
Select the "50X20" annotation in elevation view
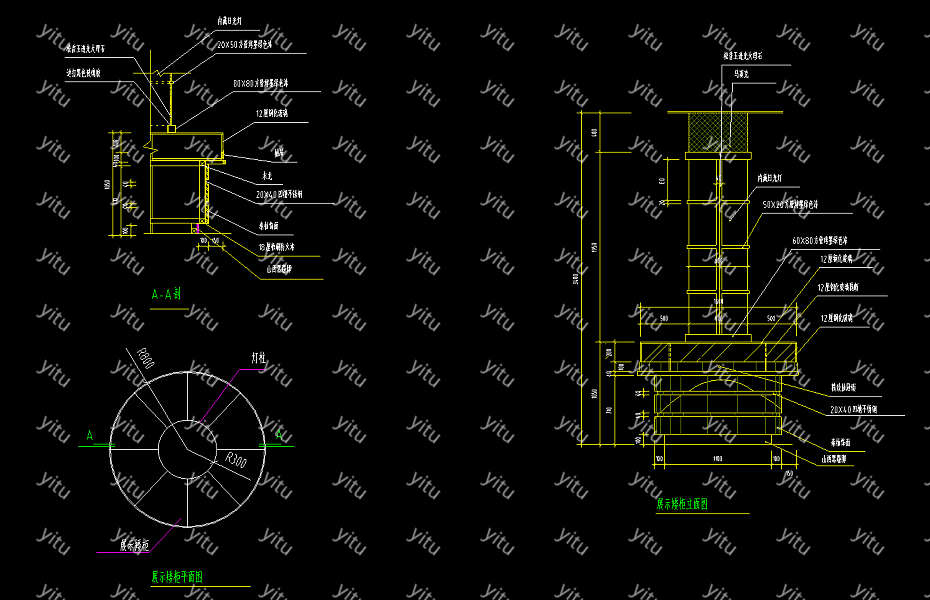pyautogui.click(x=790, y=204)
